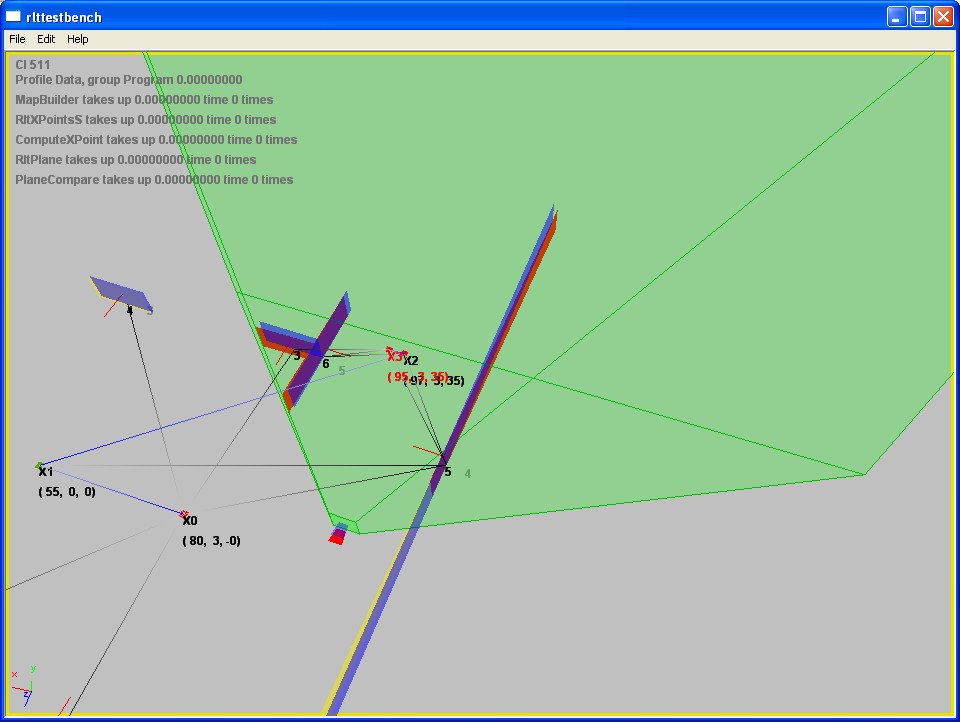Click the X0 point marker
960x722 pixels.
click(x=185, y=515)
